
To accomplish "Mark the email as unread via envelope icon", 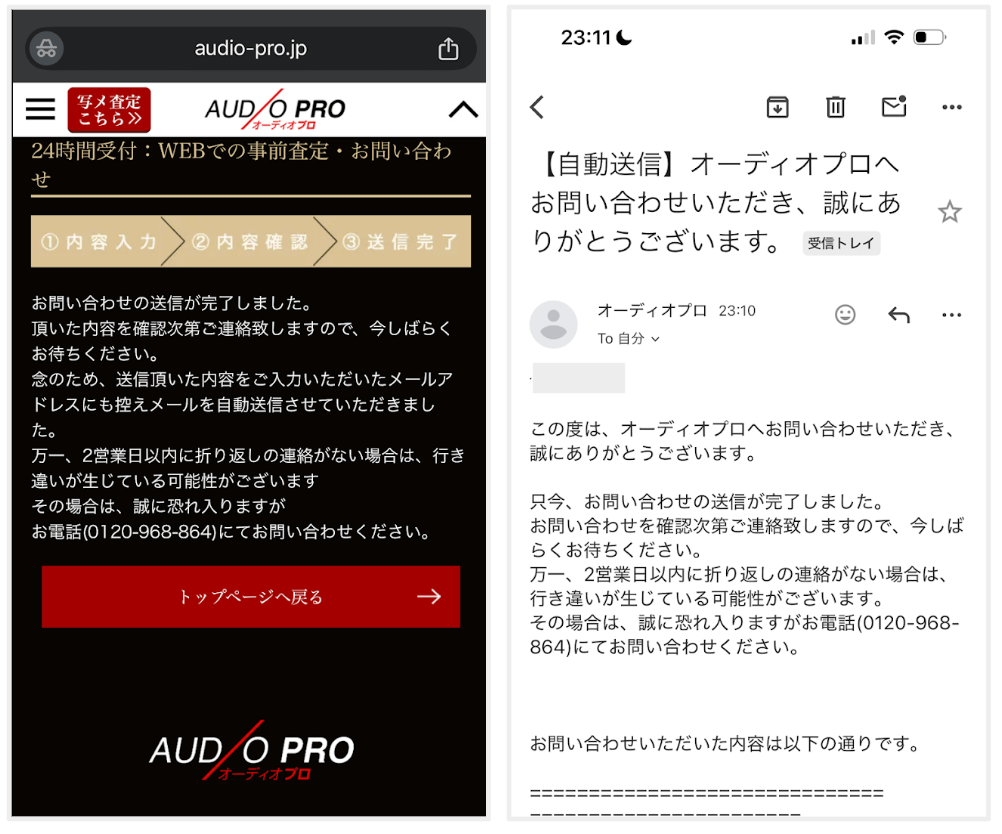I will pyautogui.click(x=893, y=107).
